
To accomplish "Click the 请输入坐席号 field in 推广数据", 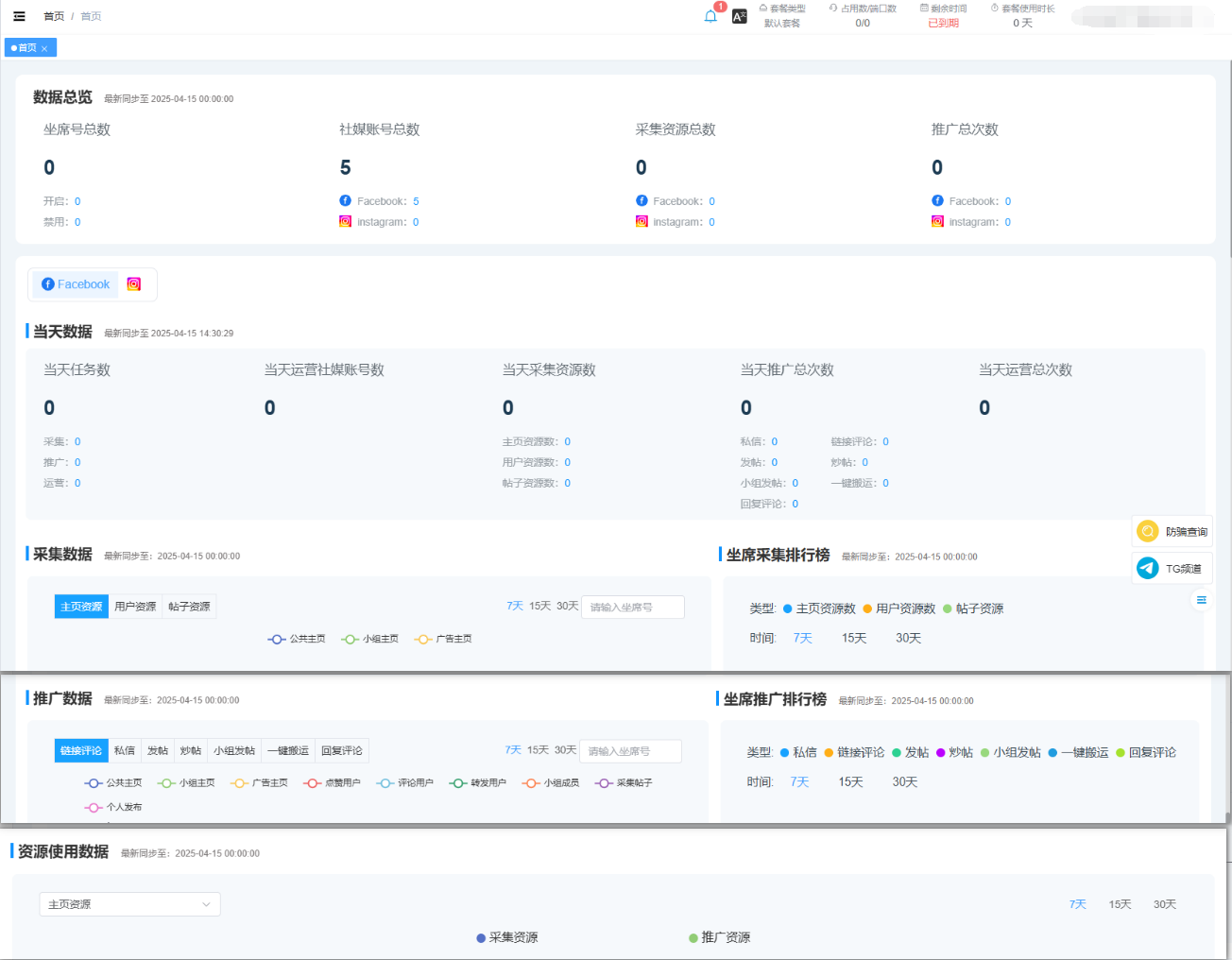I will (x=630, y=751).
